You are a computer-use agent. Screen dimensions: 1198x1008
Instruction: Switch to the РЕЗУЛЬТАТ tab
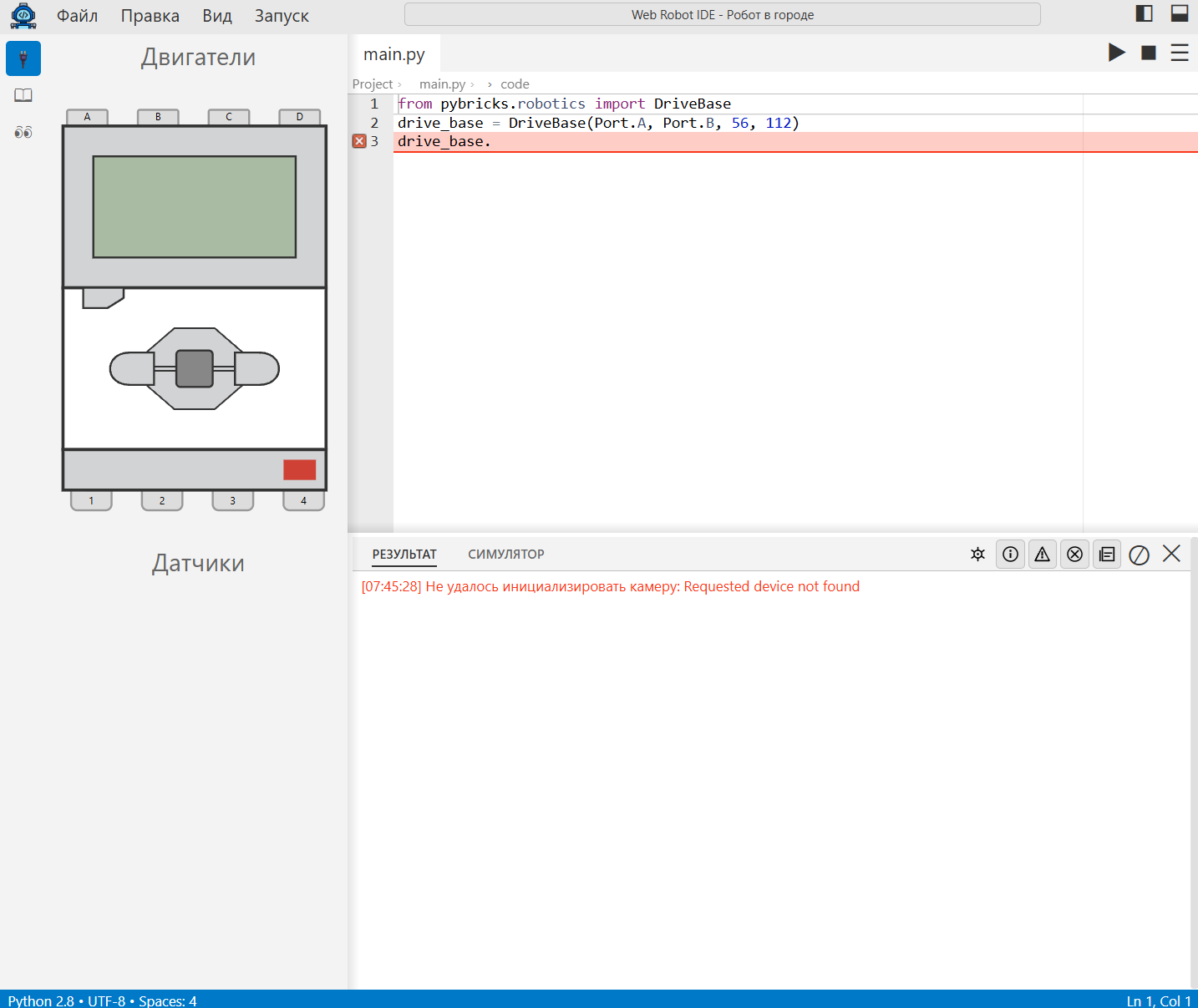pyautogui.click(x=404, y=555)
